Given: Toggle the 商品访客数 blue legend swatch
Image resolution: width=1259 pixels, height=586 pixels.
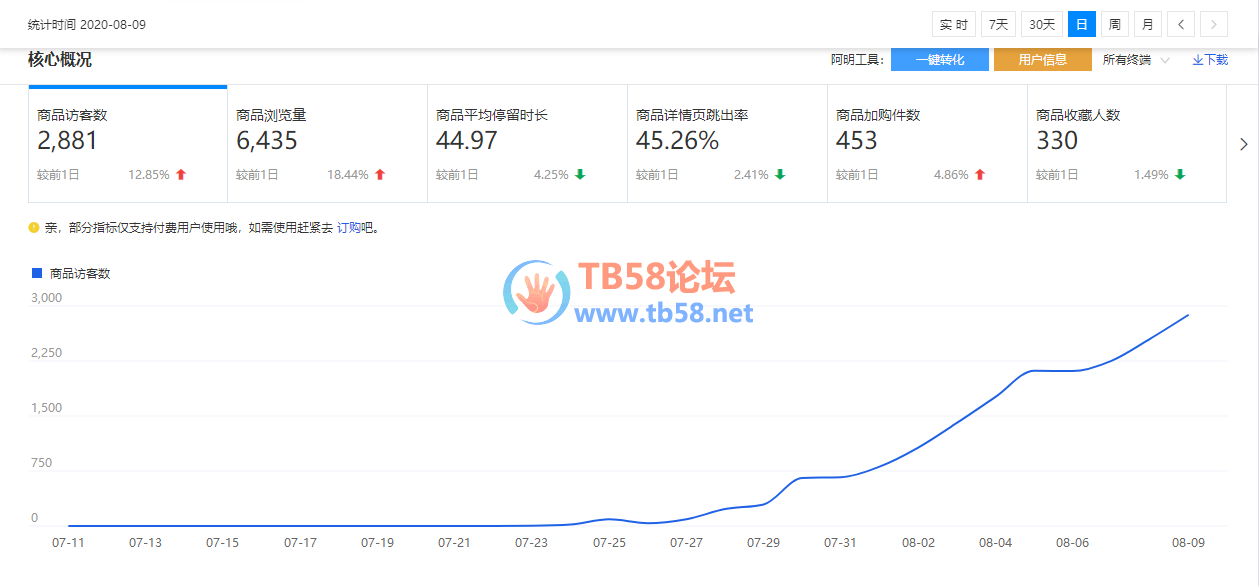Looking at the screenshot, I should [37, 273].
